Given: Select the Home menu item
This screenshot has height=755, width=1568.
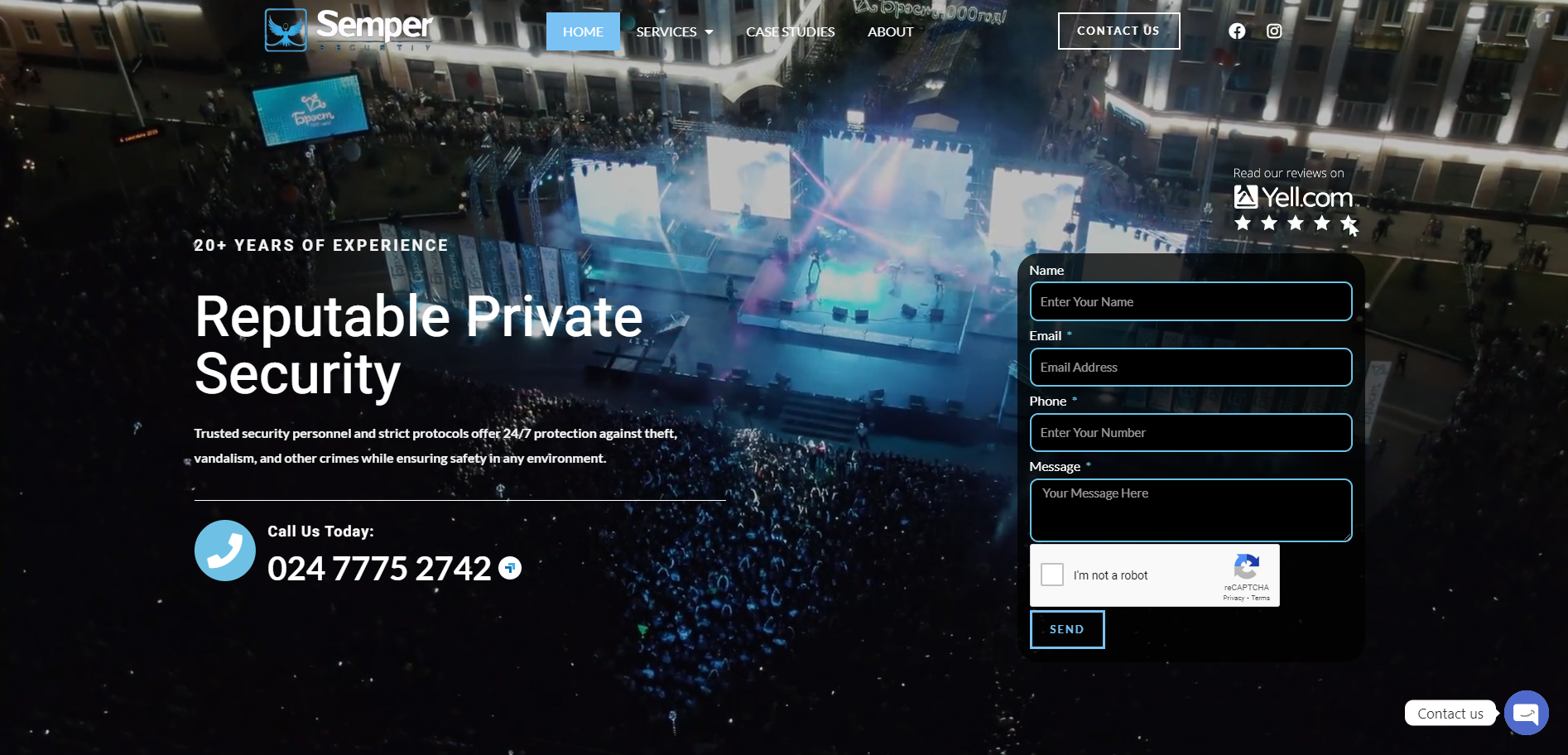Looking at the screenshot, I should (583, 31).
